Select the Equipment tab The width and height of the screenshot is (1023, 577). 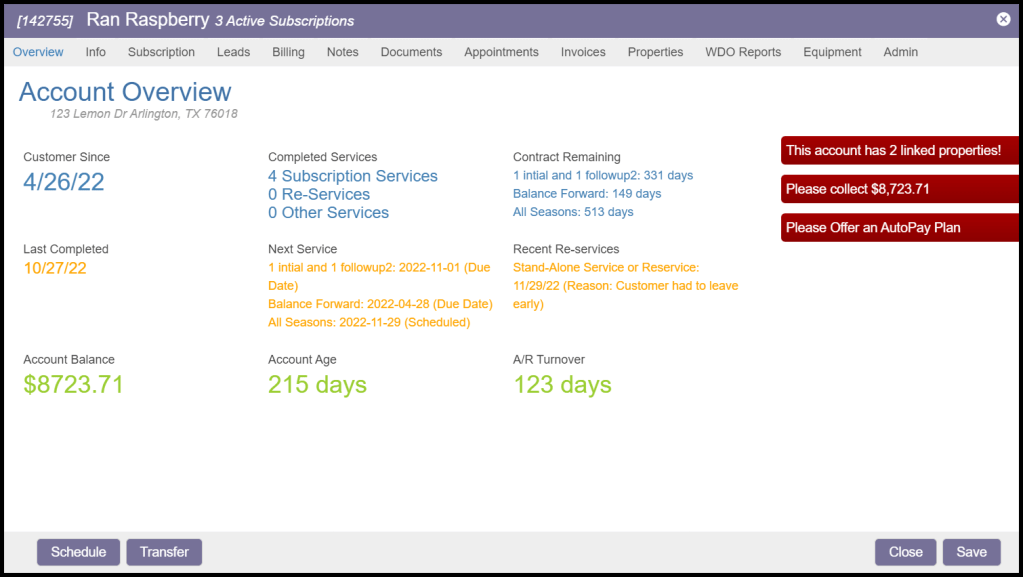point(832,52)
